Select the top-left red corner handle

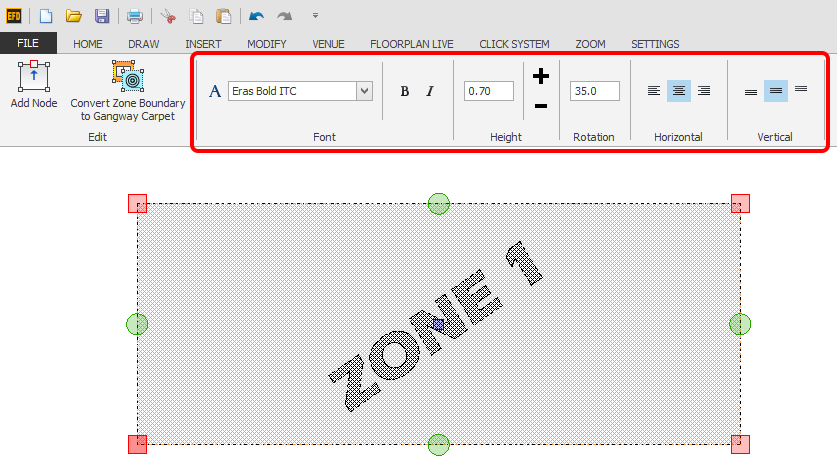[137, 203]
